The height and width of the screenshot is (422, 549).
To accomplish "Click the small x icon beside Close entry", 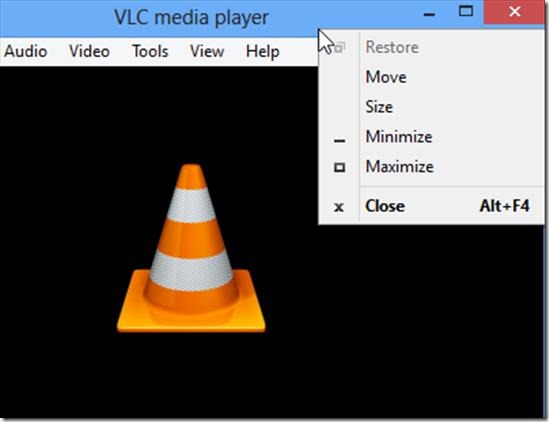I will (x=339, y=207).
